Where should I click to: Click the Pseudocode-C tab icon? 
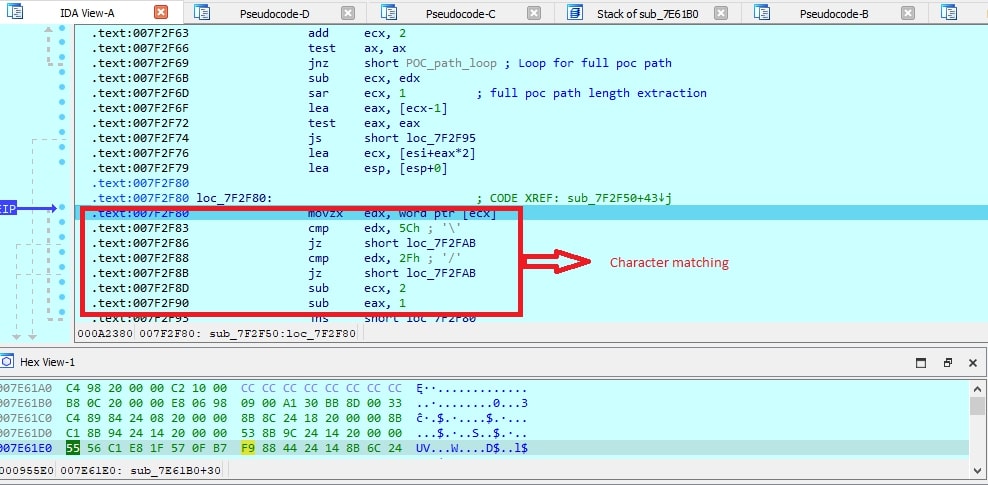pyautogui.click(x=389, y=11)
